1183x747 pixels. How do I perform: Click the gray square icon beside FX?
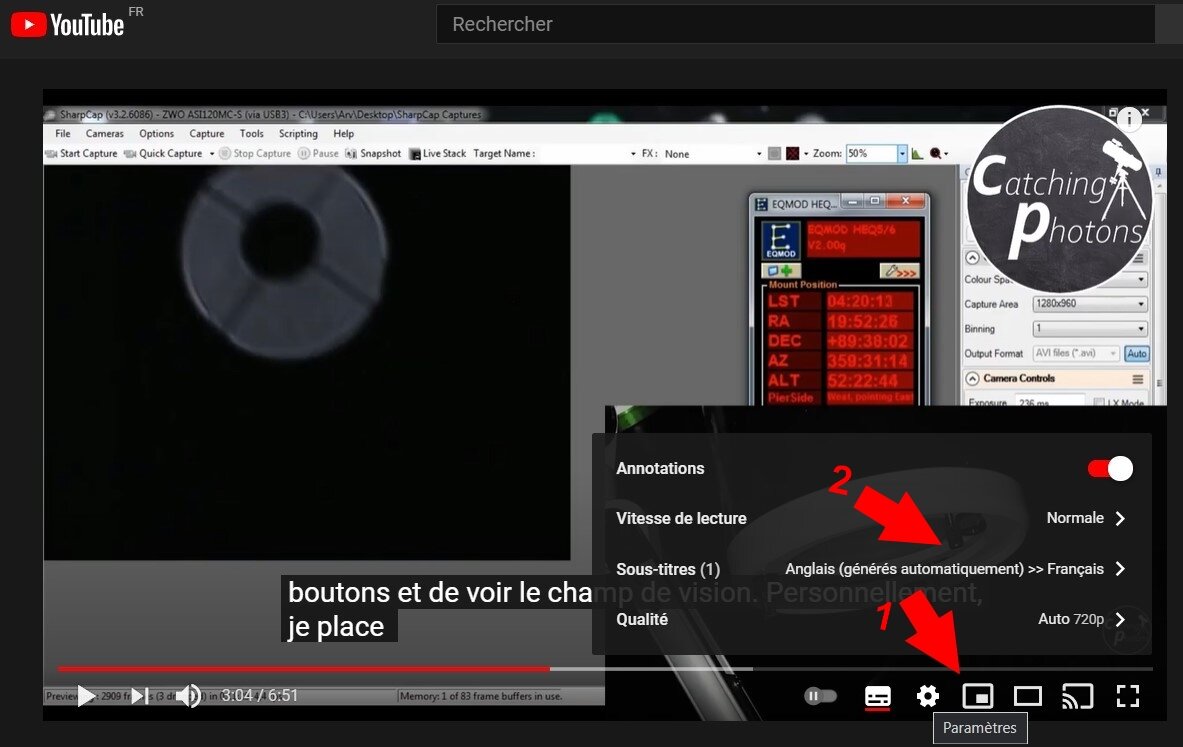tap(774, 153)
